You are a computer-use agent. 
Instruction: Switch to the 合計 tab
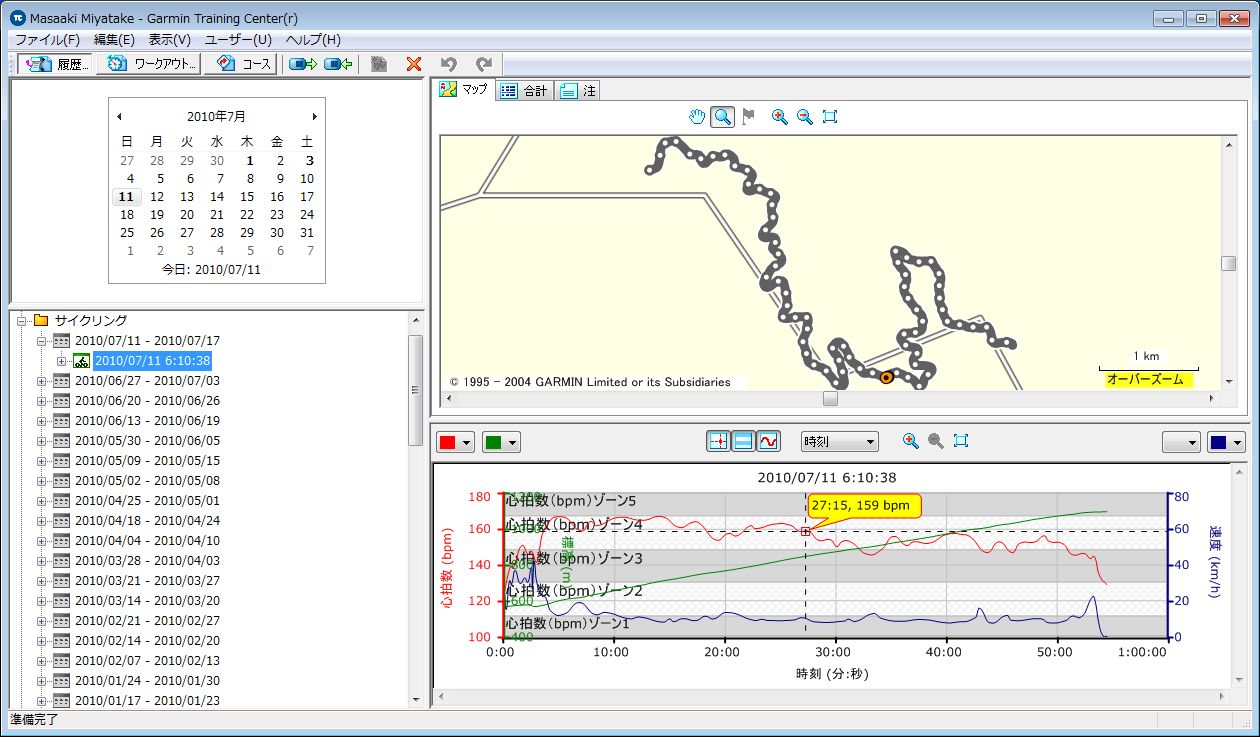coord(524,91)
